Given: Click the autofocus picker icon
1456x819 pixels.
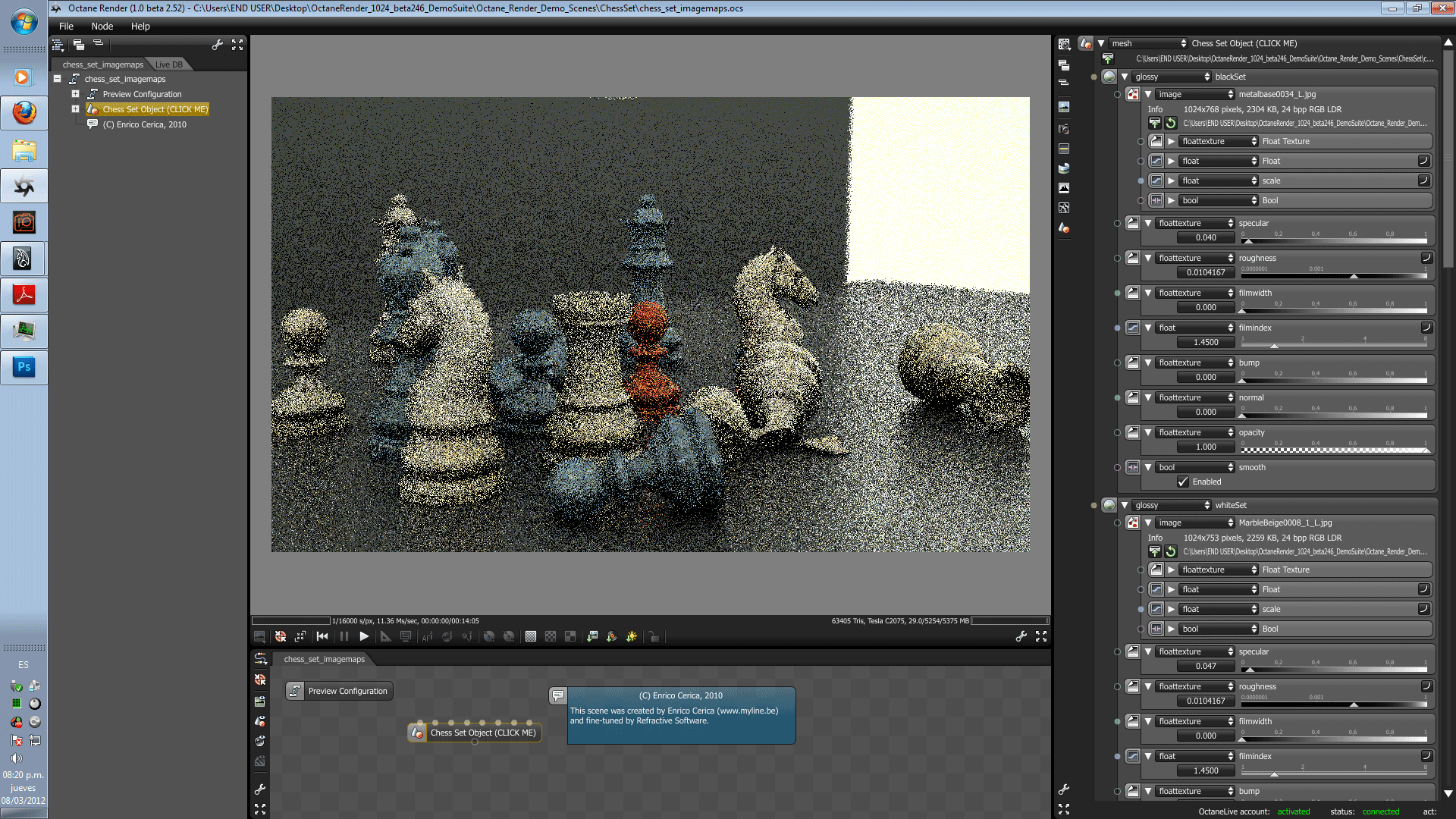Looking at the screenshot, I should [427, 637].
